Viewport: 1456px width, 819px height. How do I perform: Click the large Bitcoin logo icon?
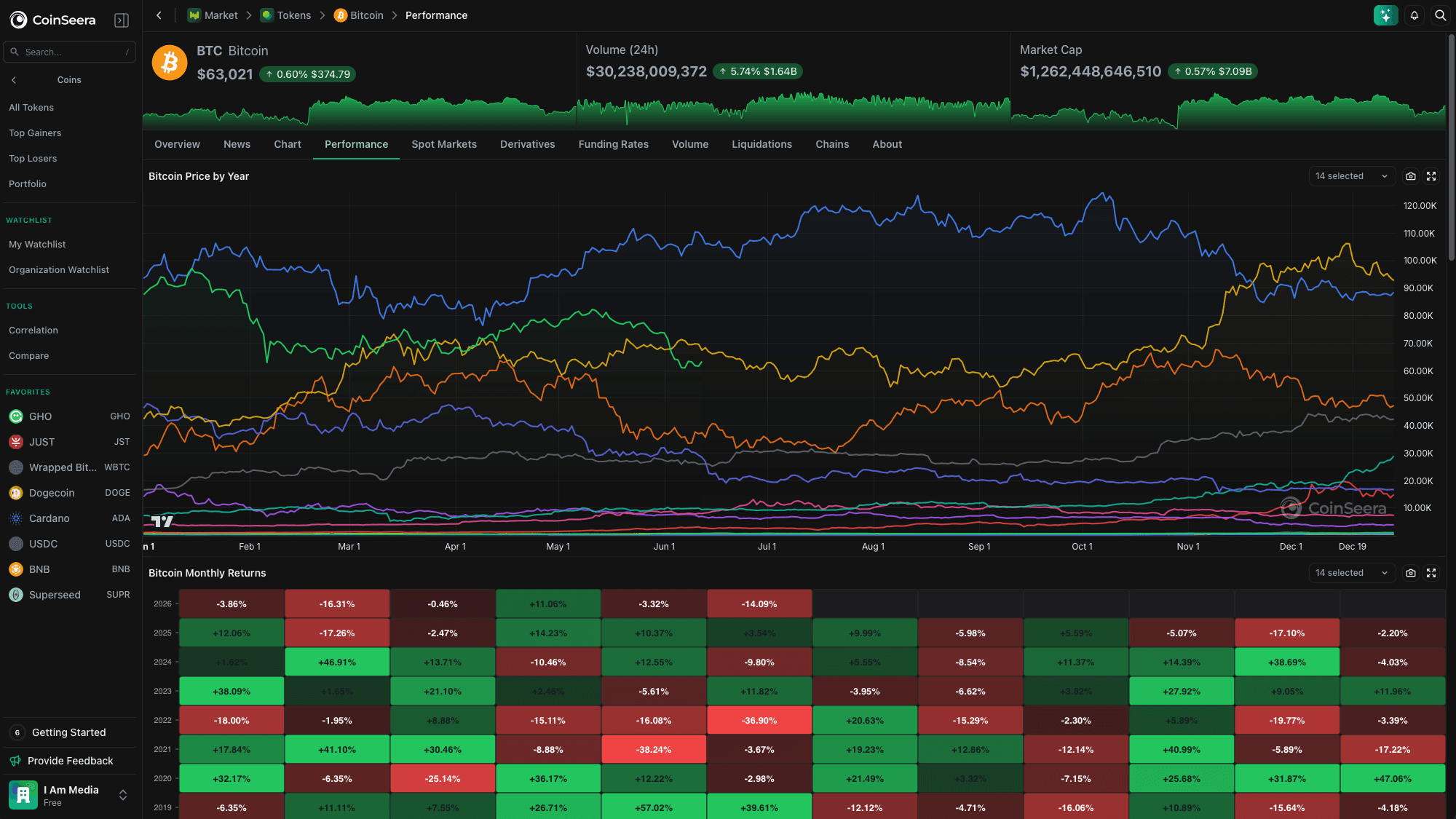pos(170,63)
